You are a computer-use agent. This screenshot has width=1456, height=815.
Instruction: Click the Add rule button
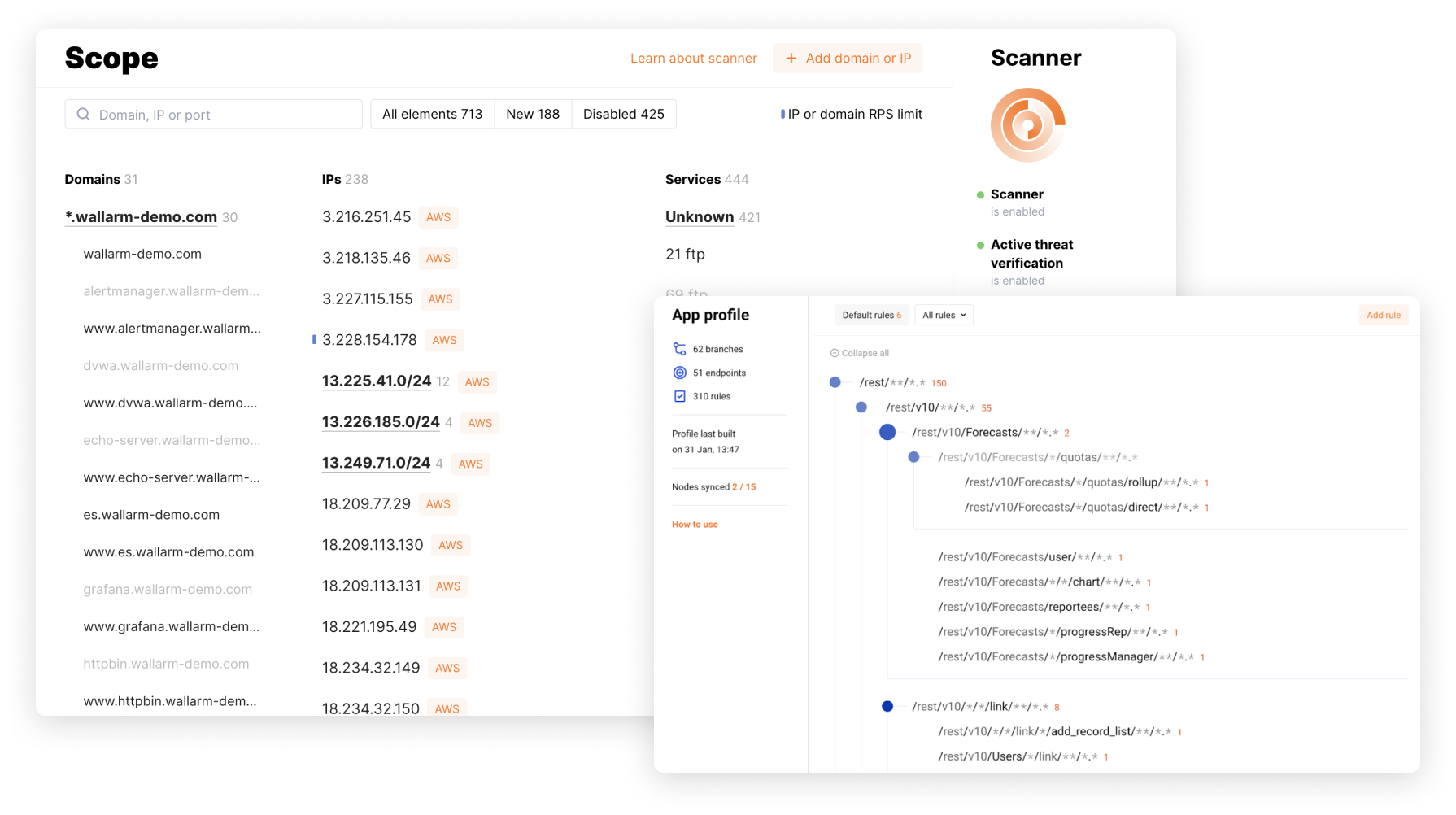(1383, 315)
